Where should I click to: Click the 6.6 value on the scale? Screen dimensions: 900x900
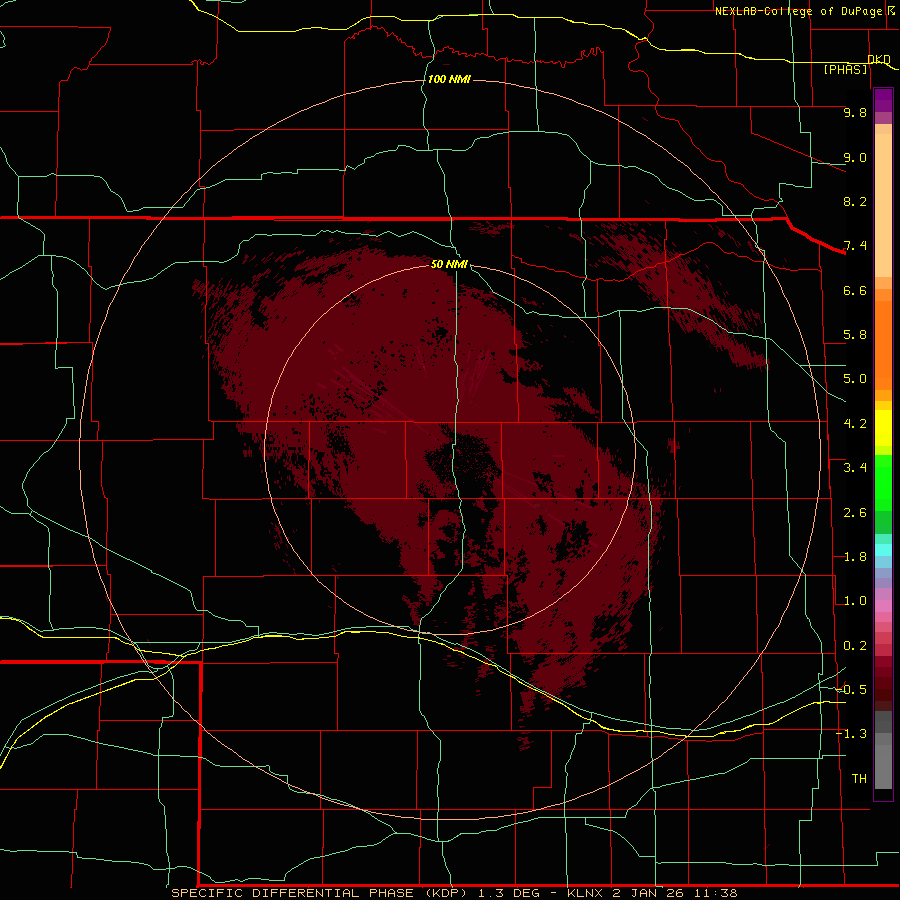855,290
